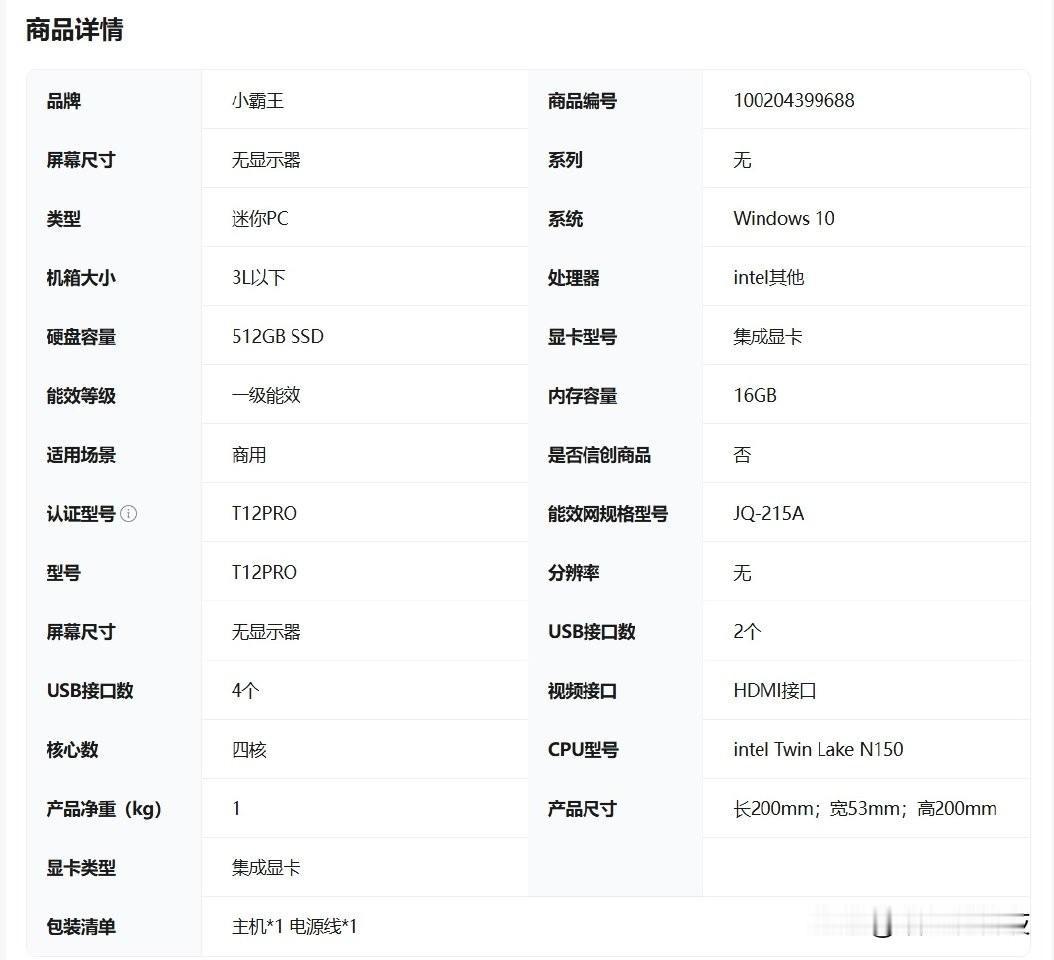Select 集成显卡 in the 显卡类型 row
Viewport: 1054px width, 960px height.
tap(266, 868)
